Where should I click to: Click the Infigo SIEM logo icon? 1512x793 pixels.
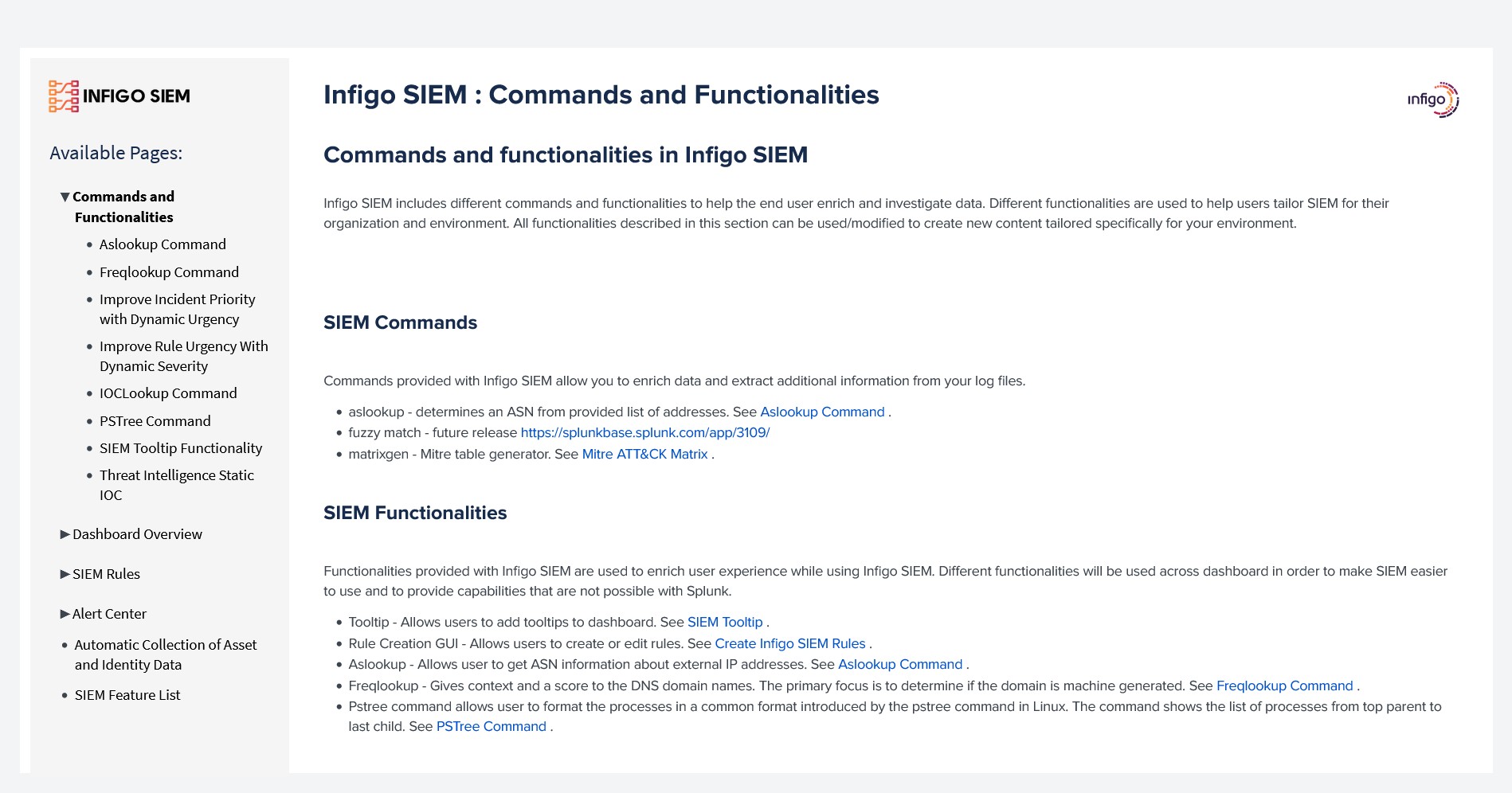(x=64, y=96)
